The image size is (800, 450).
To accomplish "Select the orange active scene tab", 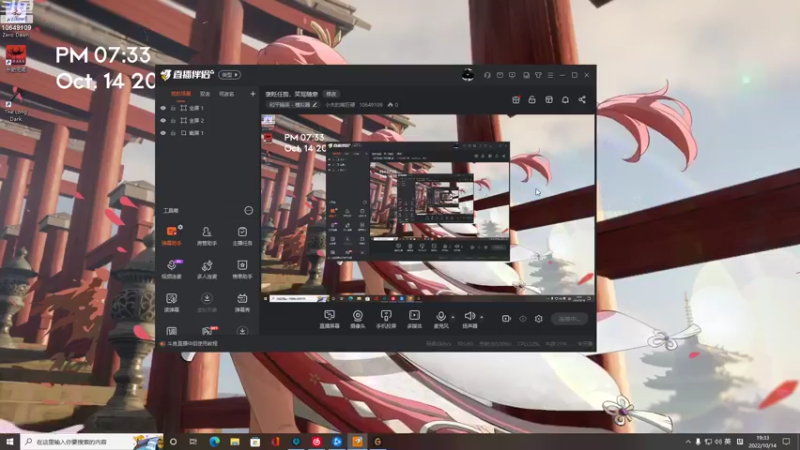I will tap(181, 94).
